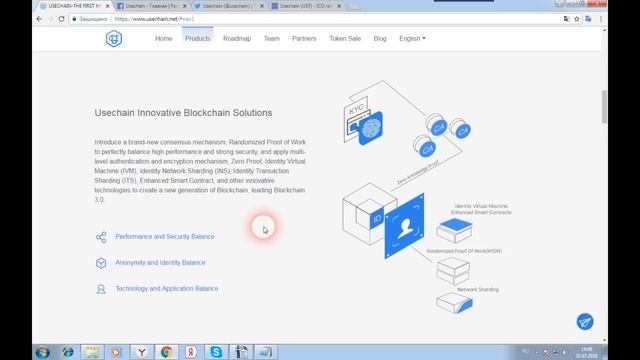Click the usechain.net address bar
Screen dimensions: 640x360
(318, 19)
